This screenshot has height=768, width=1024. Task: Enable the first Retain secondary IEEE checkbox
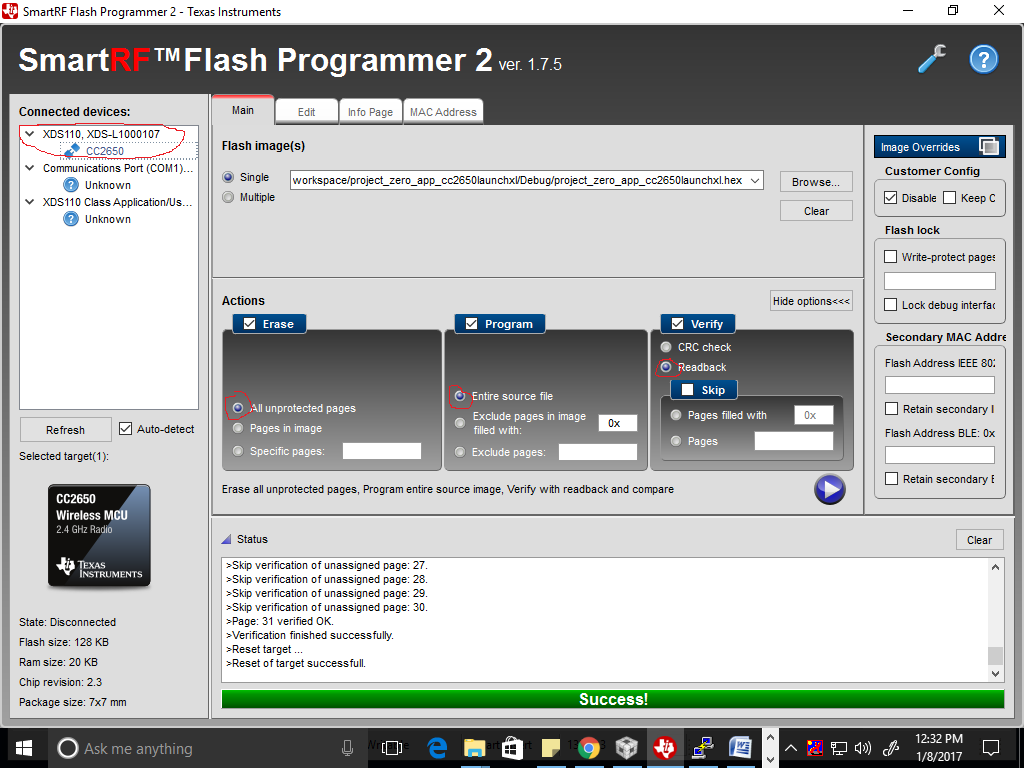891,409
